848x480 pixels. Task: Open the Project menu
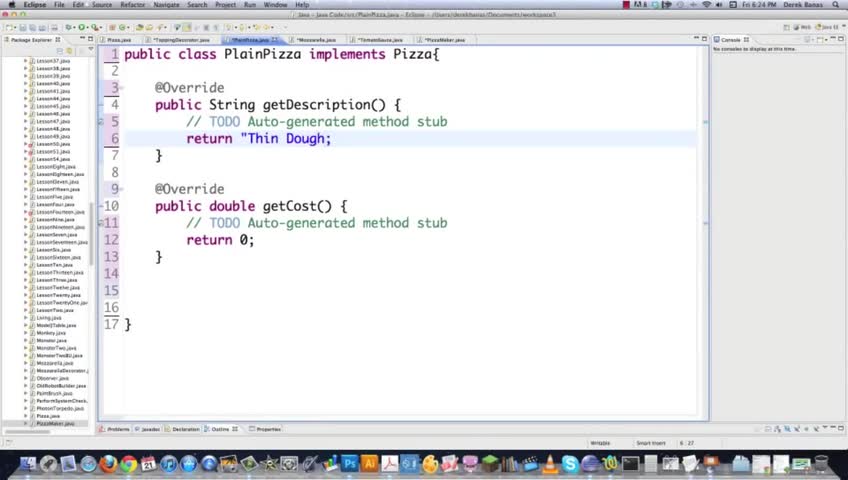[226, 4]
